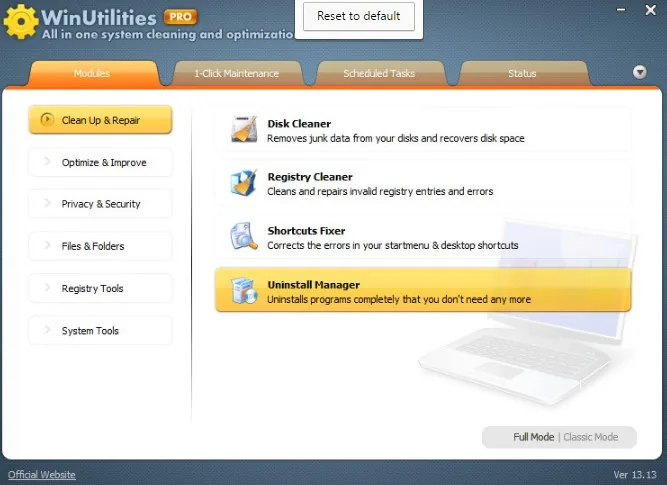Expand the Optimize & Improve category
667x485 pixels.
click(x=100, y=162)
